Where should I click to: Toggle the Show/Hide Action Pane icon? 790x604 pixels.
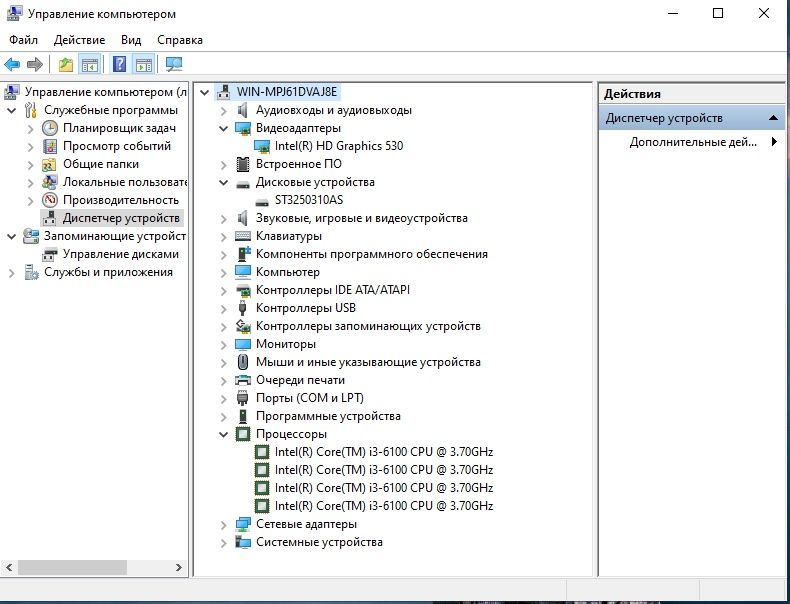point(143,64)
